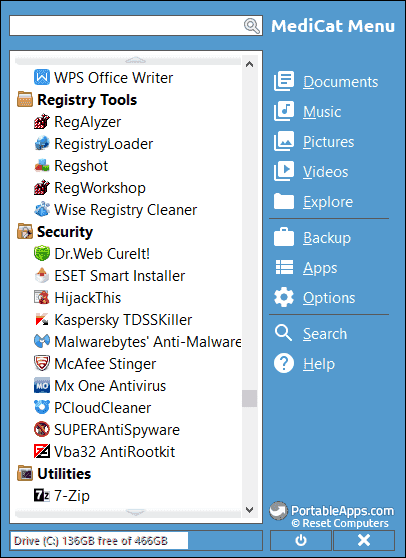Click the list's bottom scroll-down strip
Viewport: 406px width, 558px height.
(x=128, y=513)
